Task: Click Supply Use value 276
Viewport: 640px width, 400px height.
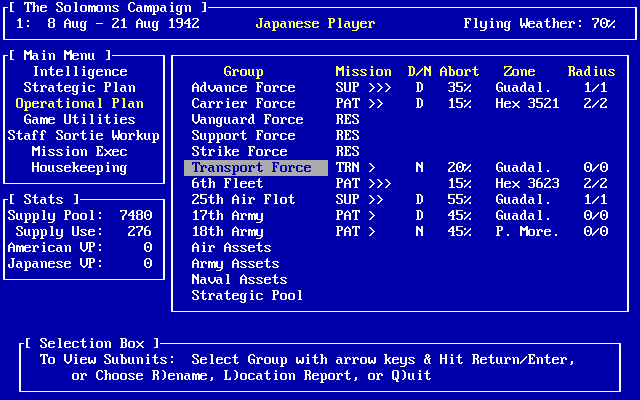Action: [x=140, y=231]
